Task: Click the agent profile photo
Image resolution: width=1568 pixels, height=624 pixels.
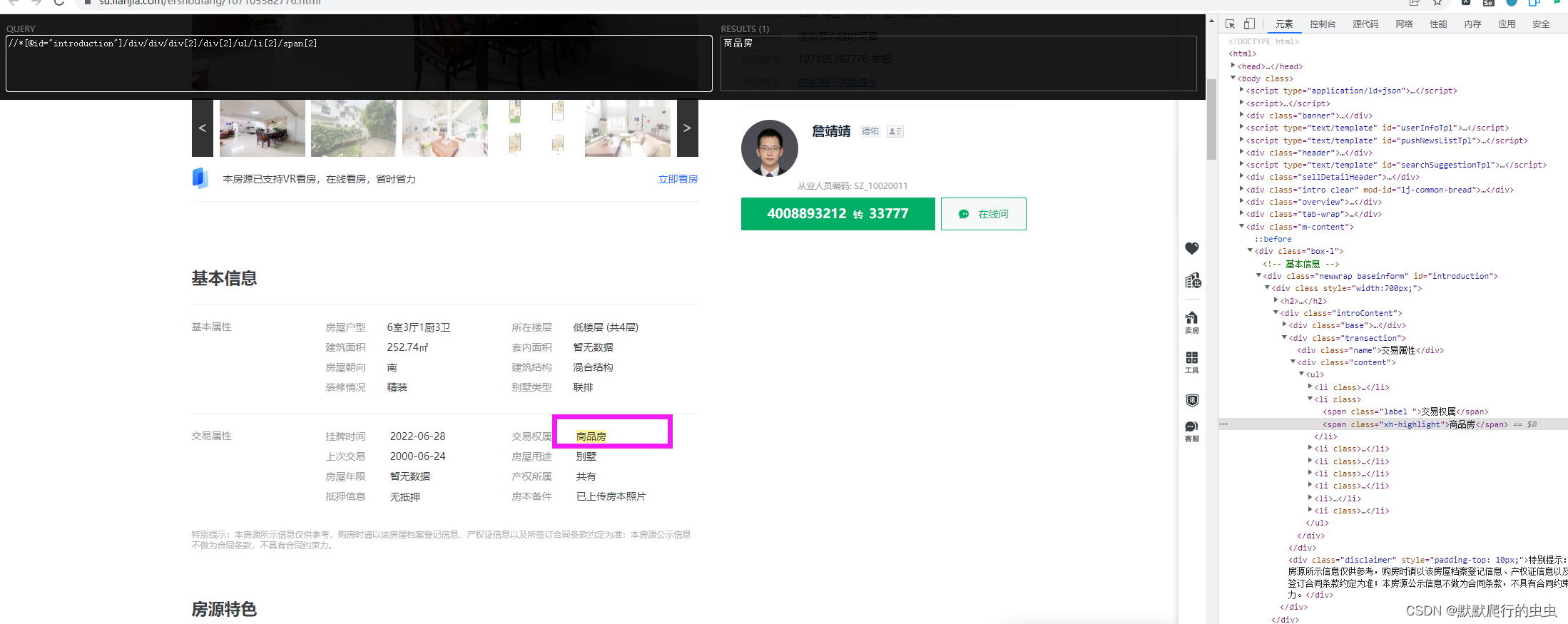Action: 770,148
